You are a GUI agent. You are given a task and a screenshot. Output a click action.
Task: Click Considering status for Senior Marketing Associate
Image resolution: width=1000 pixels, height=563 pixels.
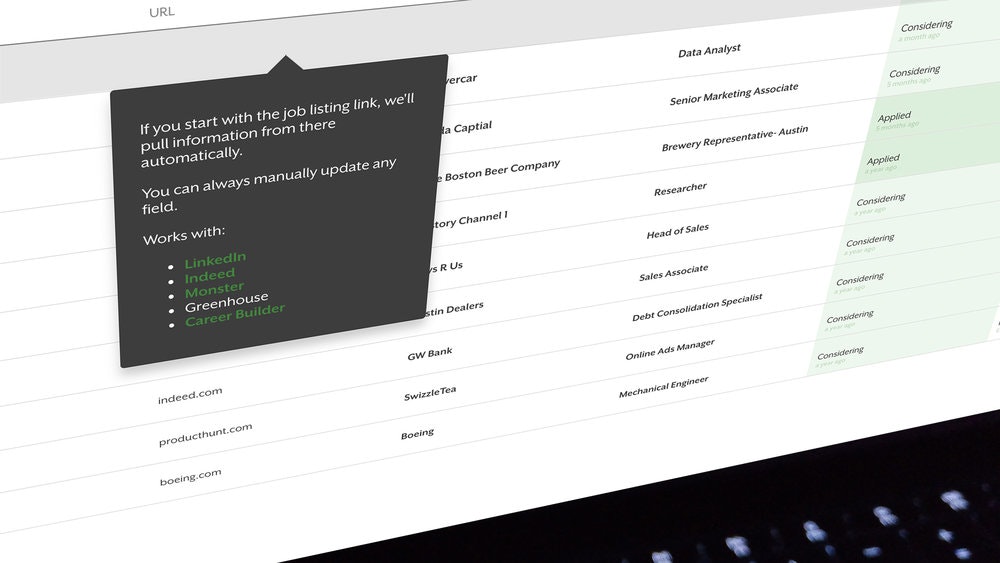point(915,71)
